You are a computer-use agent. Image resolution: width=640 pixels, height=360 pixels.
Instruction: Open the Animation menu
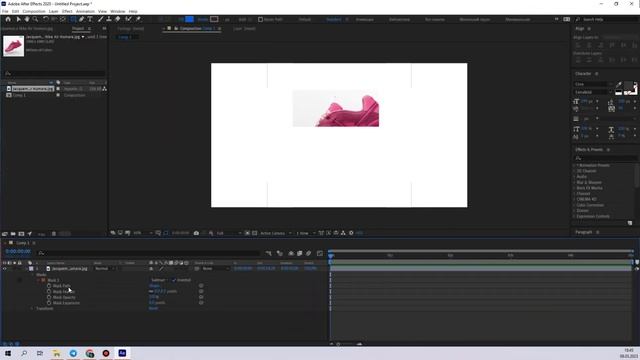[x=85, y=11]
